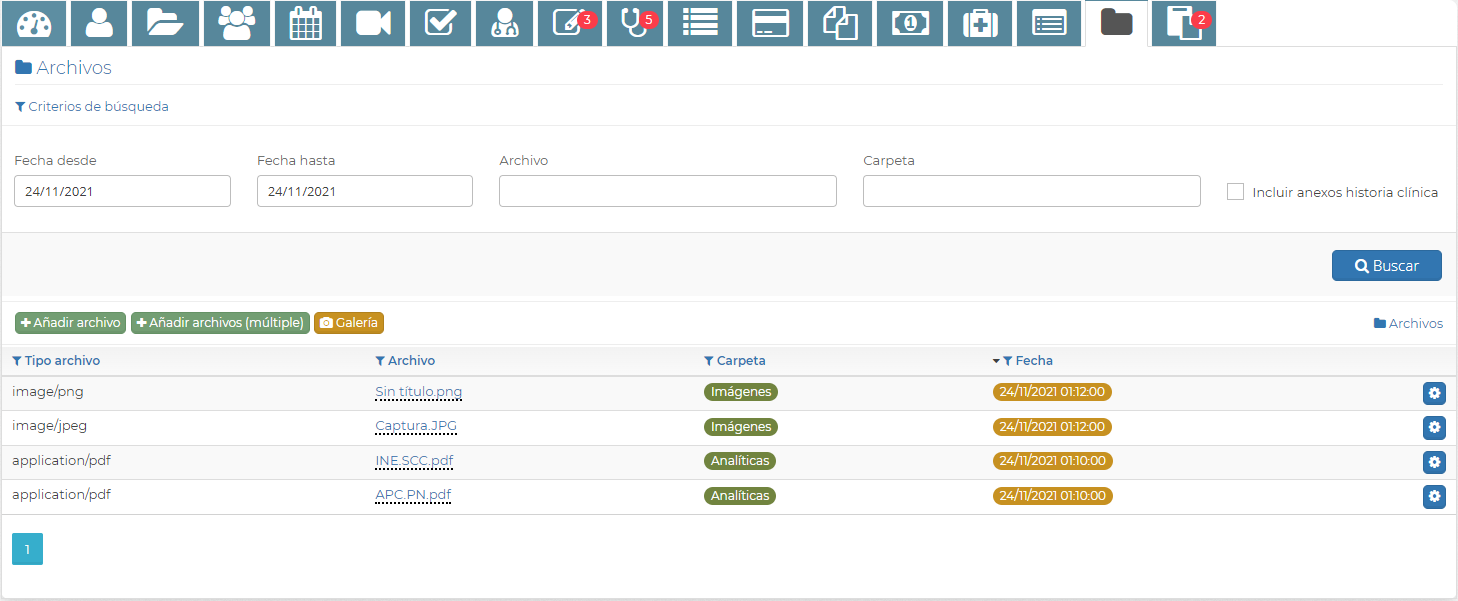
Task: Open the money bill tab
Action: tap(909, 24)
